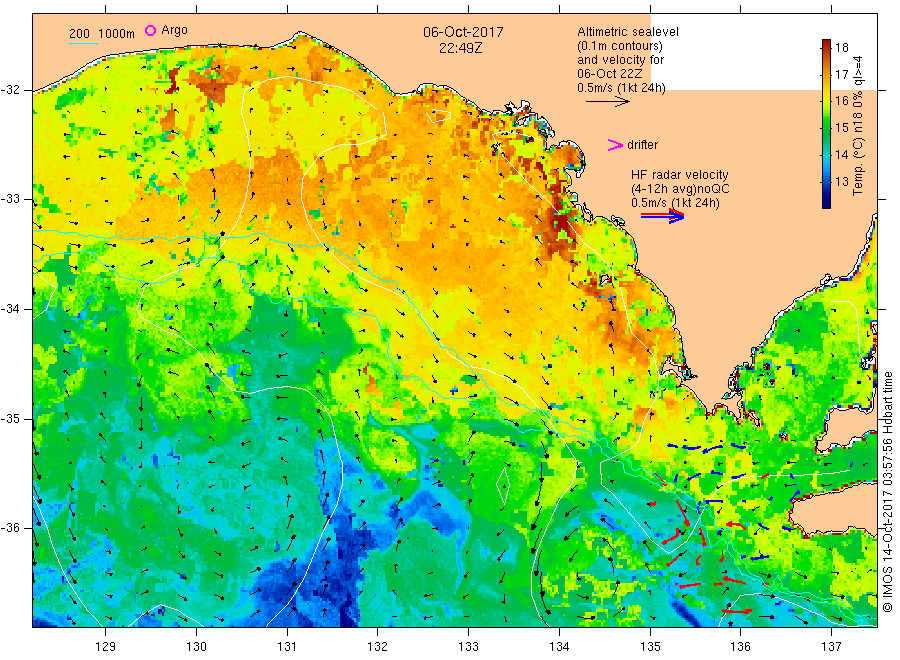Click the '200 1000m' depth legend text

coord(102,33)
